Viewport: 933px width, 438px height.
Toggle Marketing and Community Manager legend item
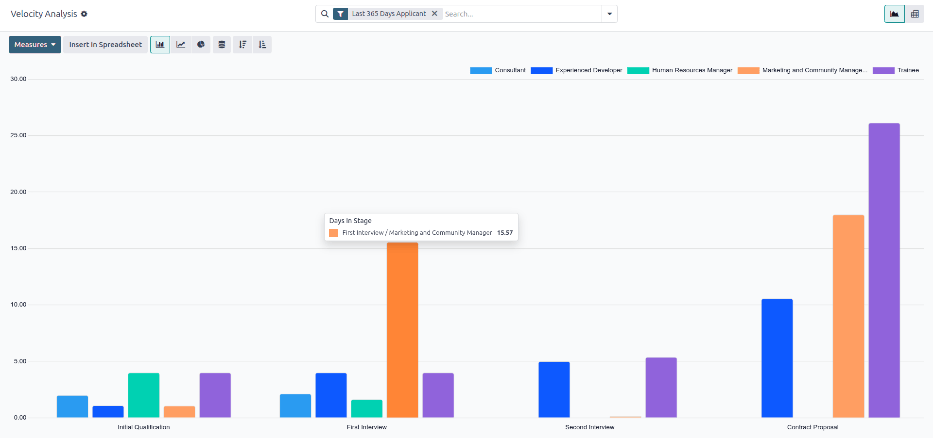(x=803, y=70)
